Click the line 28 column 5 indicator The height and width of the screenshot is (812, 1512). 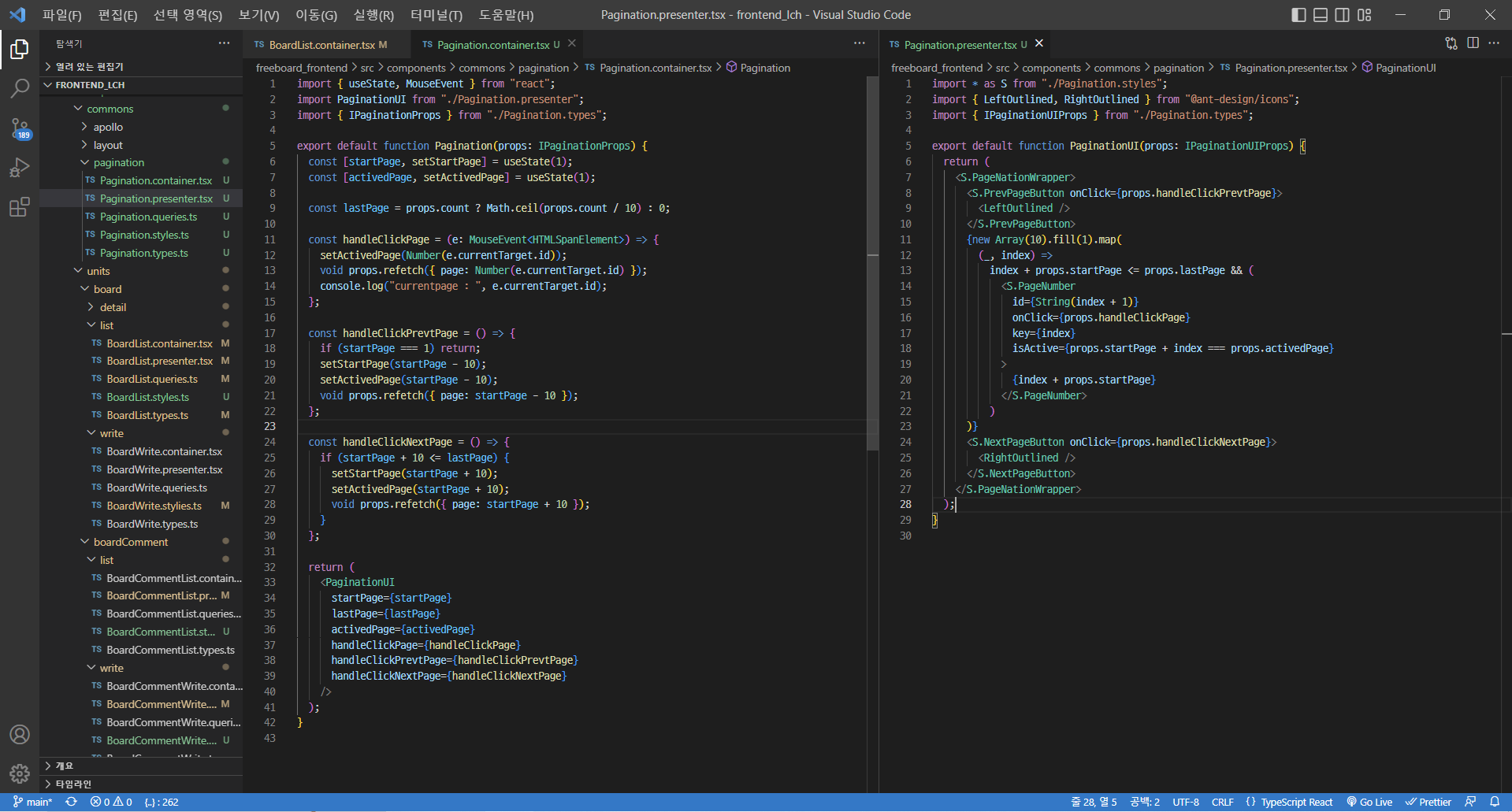pos(1094,802)
